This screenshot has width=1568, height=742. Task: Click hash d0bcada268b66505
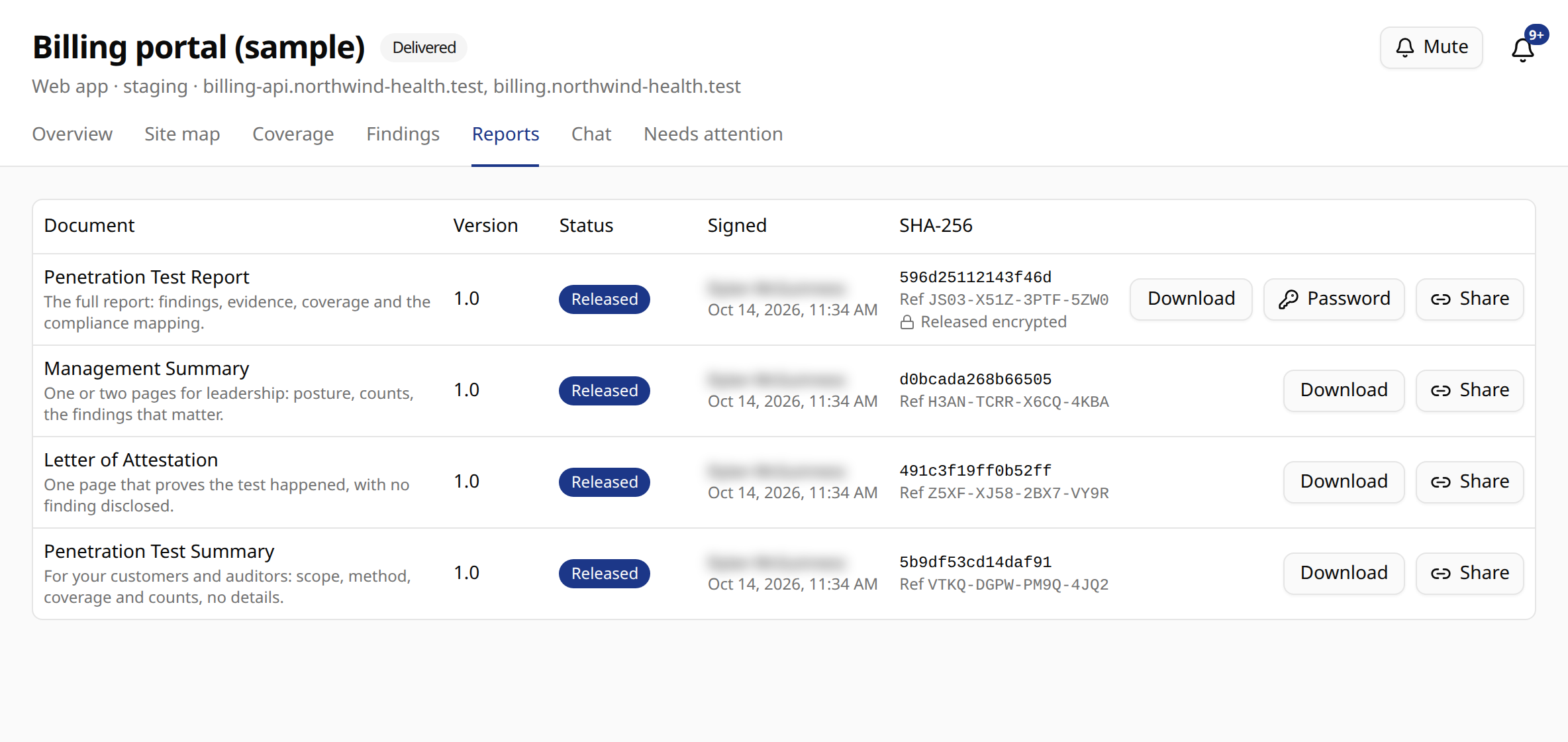point(975,379)
